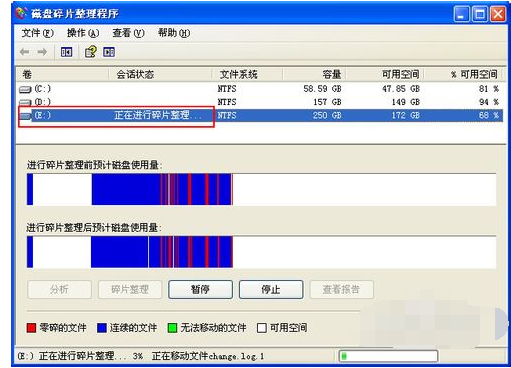Click the disk usage map after defragmentation
The width and height of the screenshot is (511, 368).
tap(261, 252)
